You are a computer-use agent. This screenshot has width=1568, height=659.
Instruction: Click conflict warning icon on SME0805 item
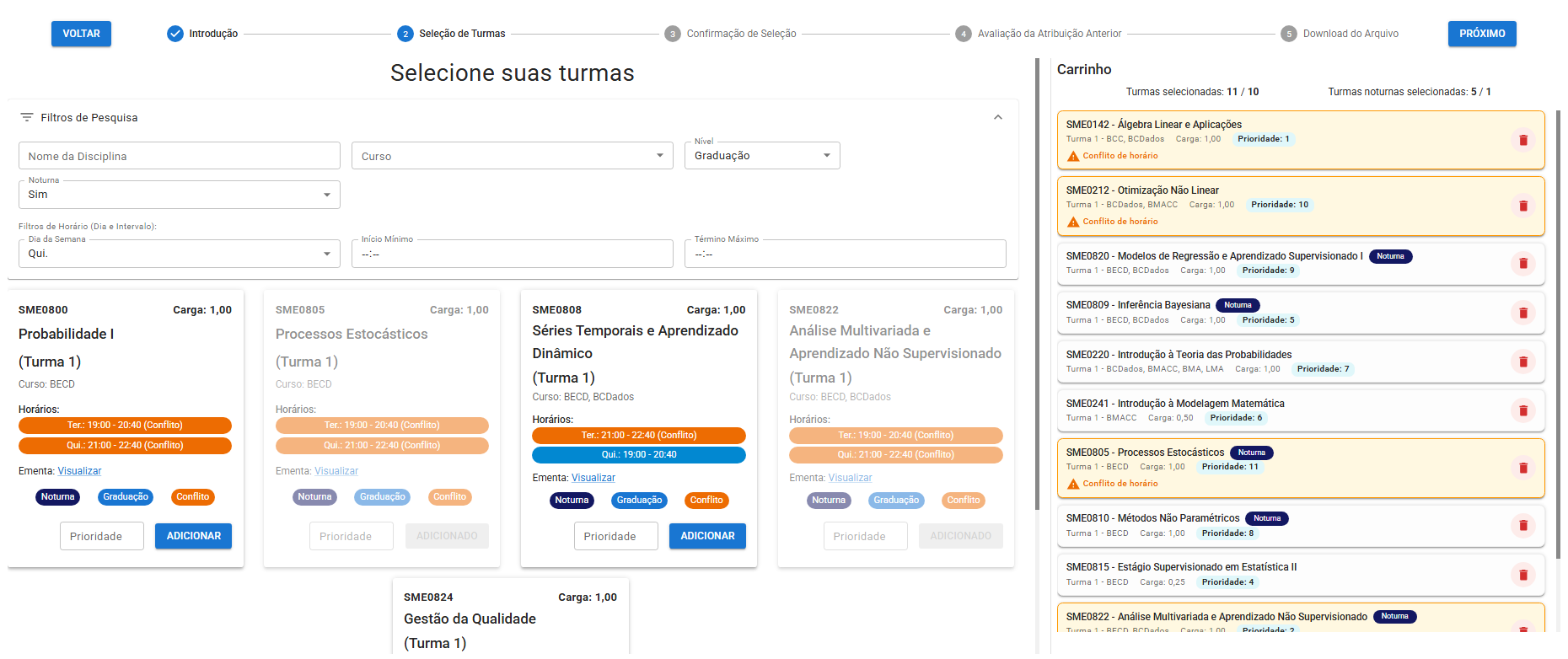pyautogui.click(x=1073, y=484)
